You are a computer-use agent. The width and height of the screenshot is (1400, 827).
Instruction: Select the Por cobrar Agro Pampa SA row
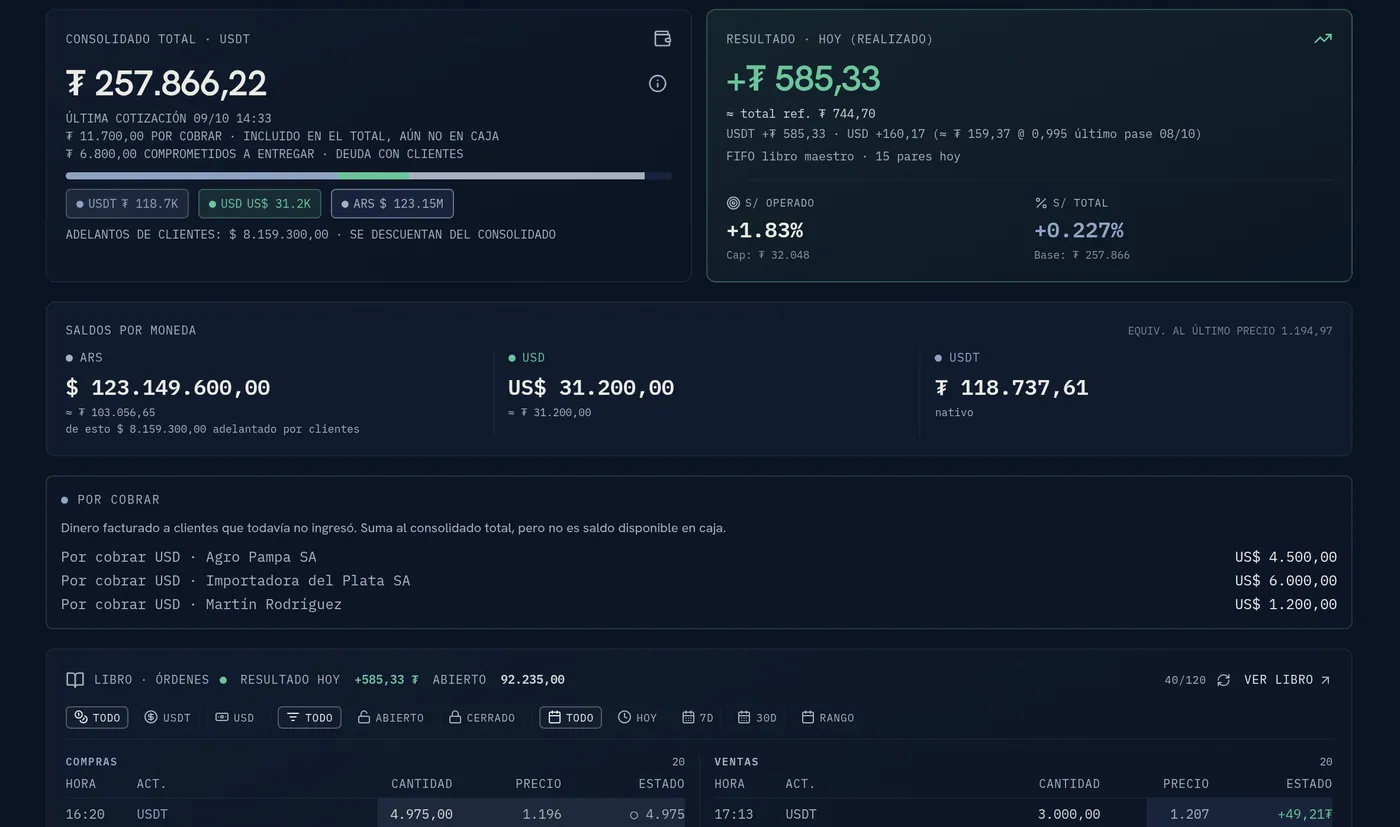click(x=699, y=557)
